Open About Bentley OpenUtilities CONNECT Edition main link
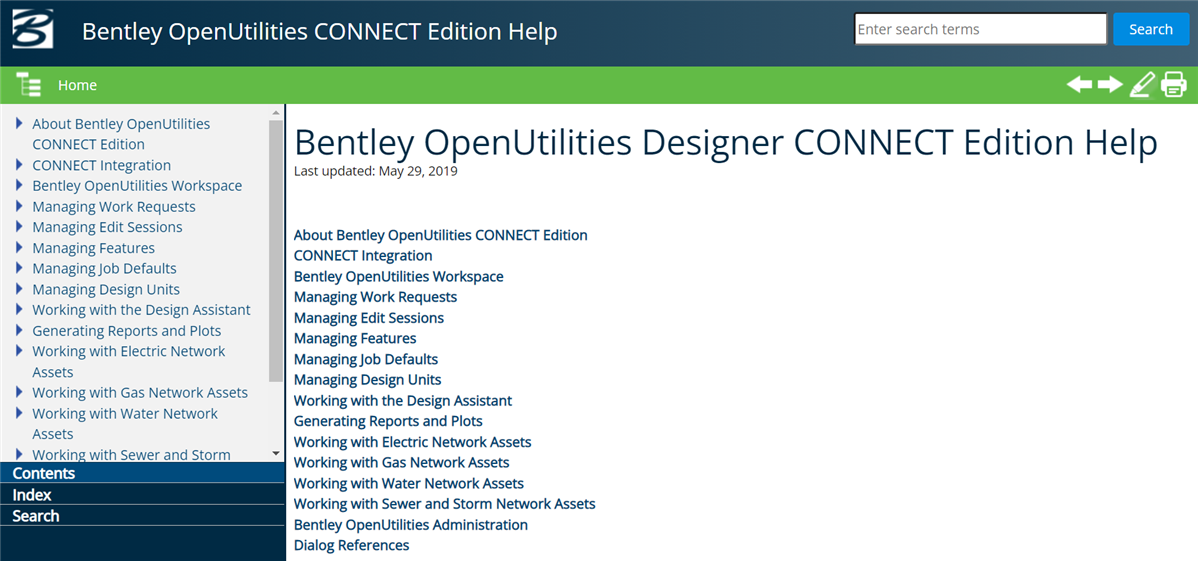 [441, 235]
